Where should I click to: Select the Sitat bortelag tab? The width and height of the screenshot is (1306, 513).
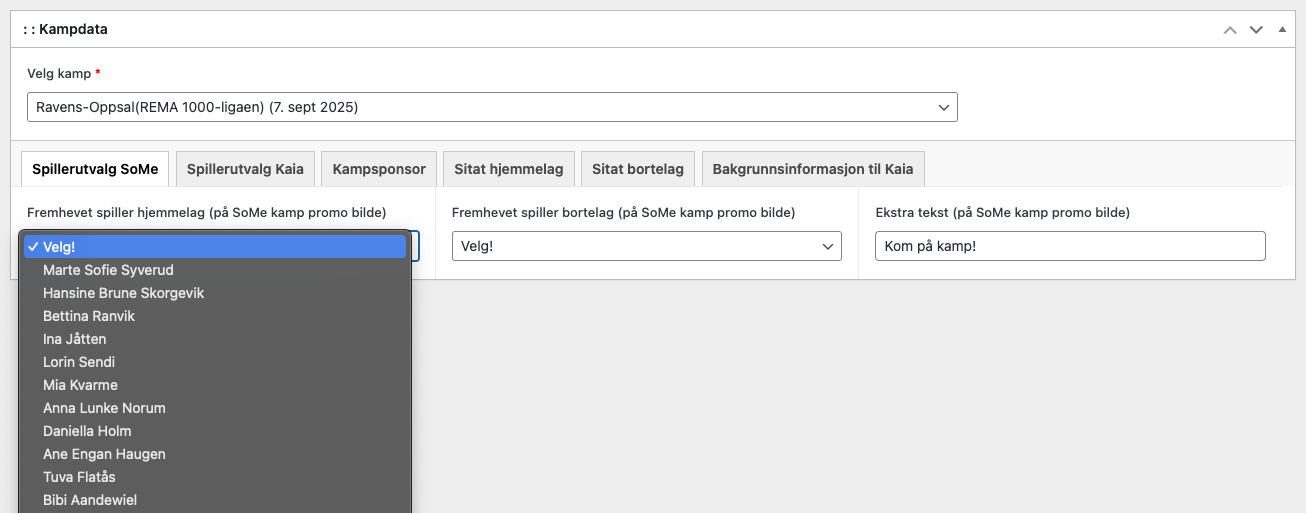pyautogui.click(x=637, y=169)
